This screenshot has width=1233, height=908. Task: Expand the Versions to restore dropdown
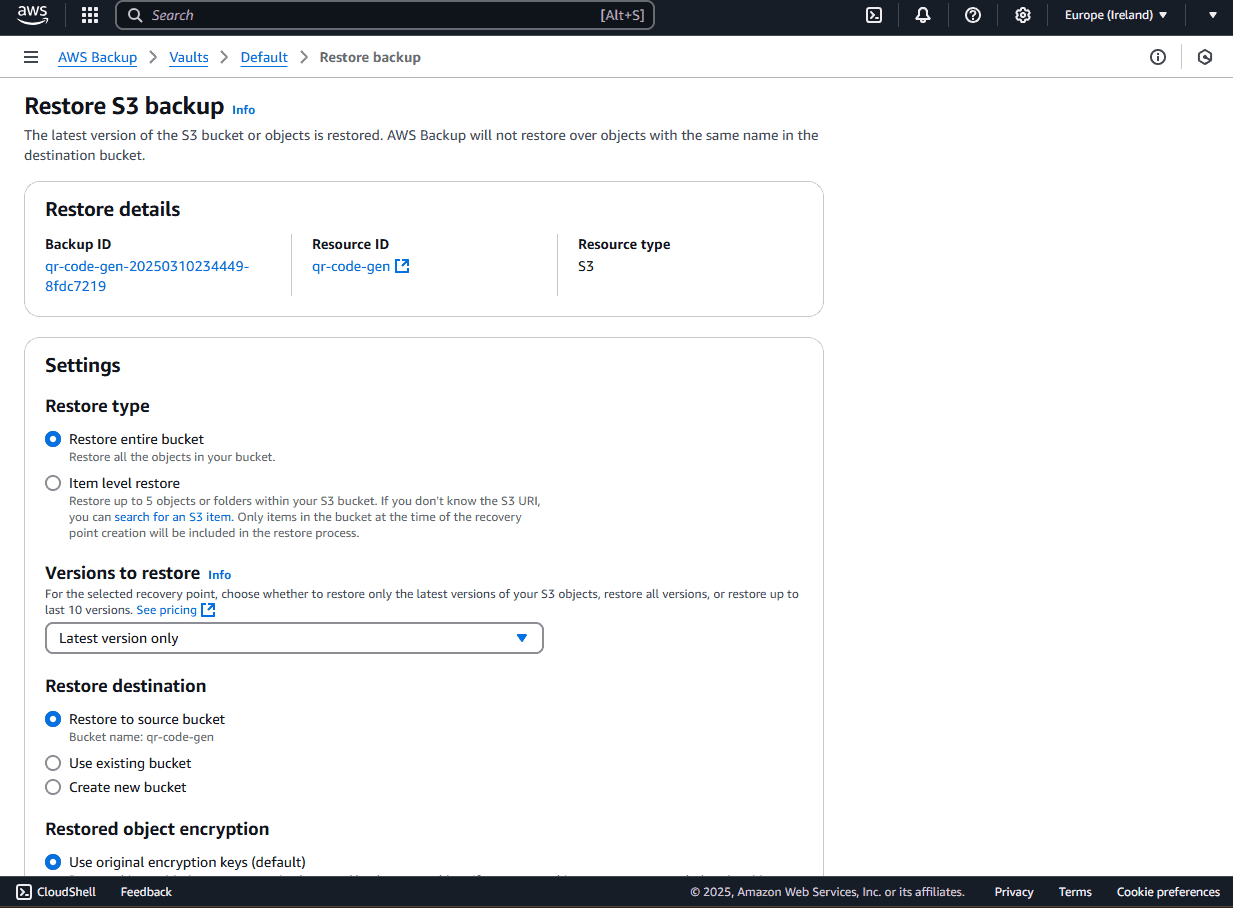(x=294, y=638)
